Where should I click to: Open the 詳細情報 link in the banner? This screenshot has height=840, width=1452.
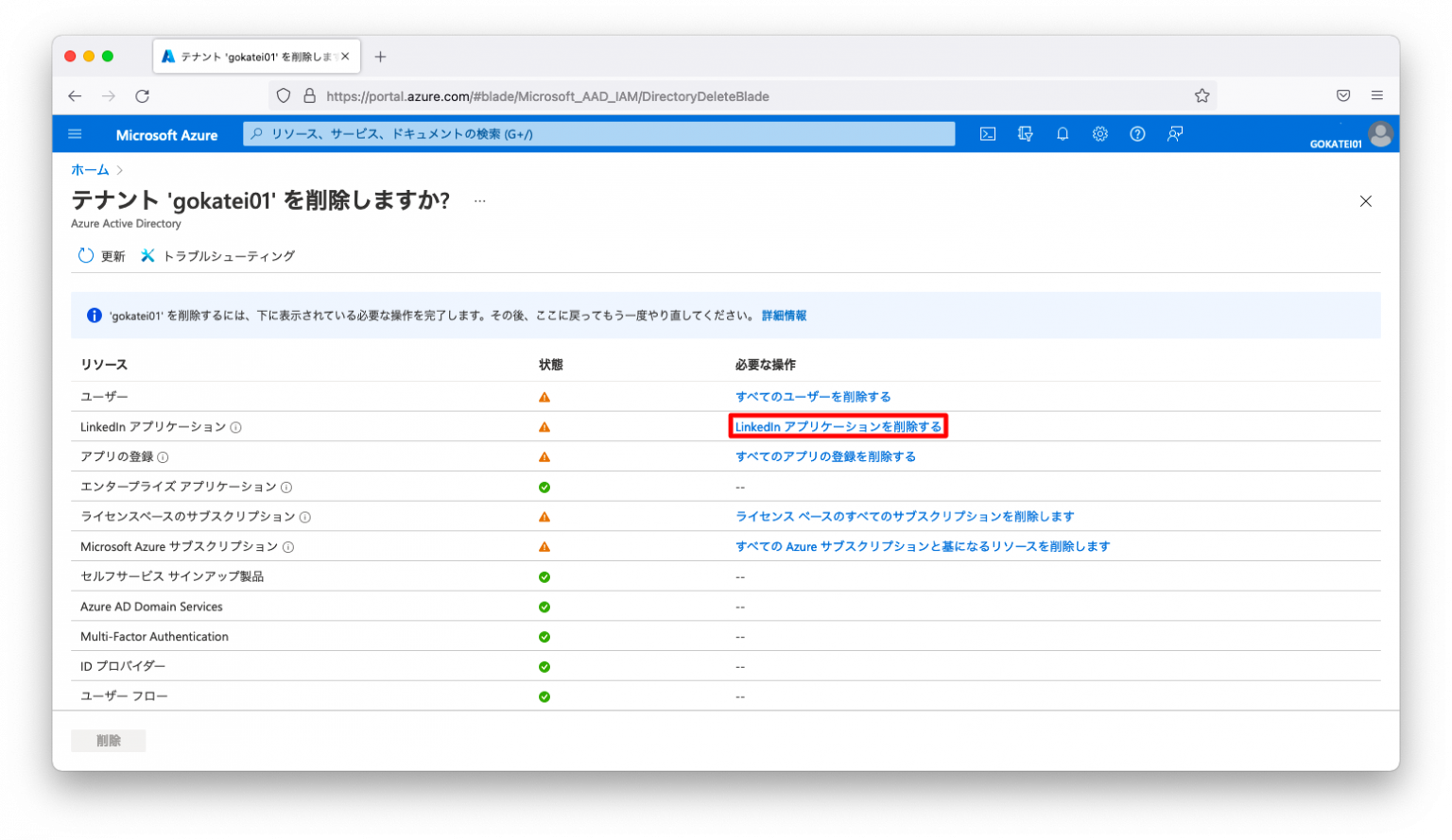click(x=784, y=315)
